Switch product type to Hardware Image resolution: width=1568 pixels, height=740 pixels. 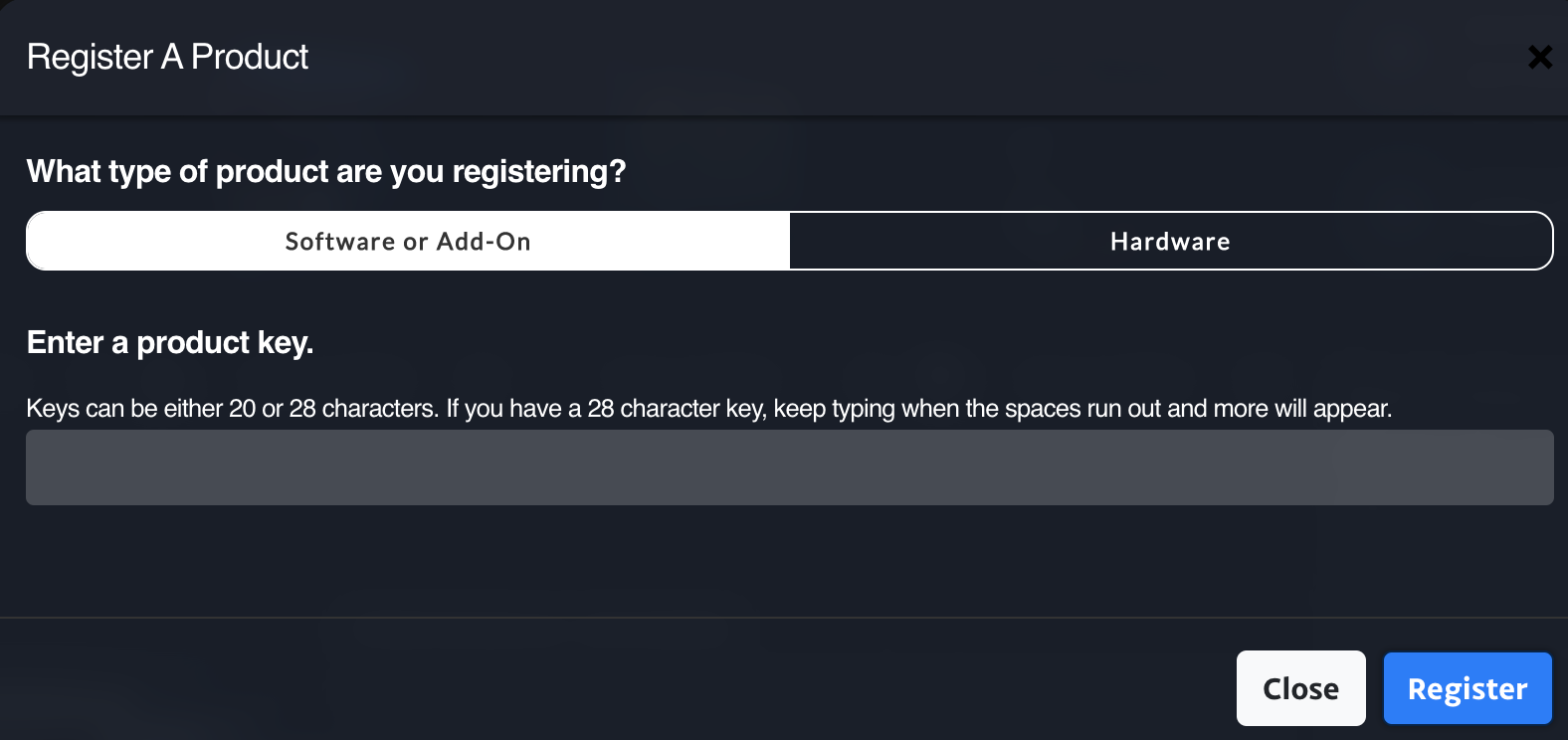coord(1170,242)
